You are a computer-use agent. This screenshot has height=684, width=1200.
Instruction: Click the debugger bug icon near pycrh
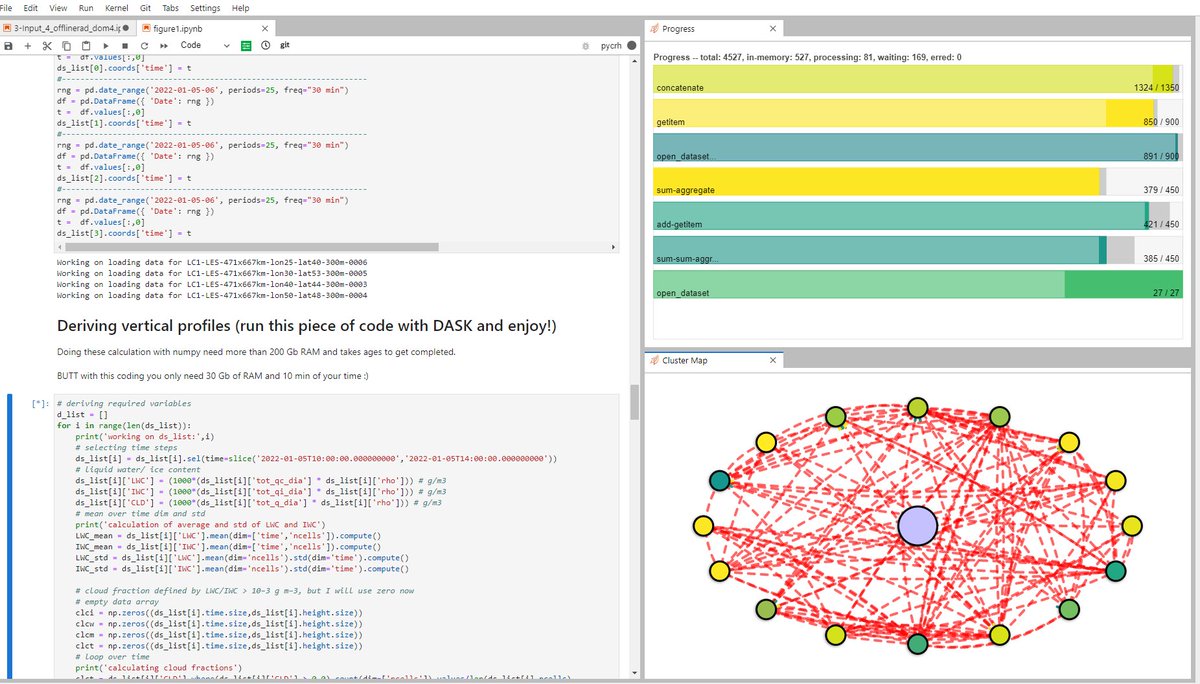click(x=584, y=46)
